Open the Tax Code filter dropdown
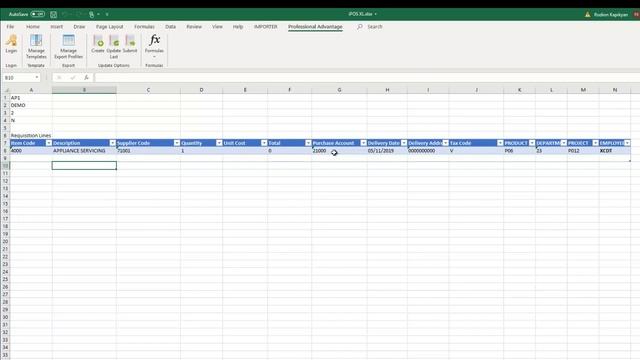Image resolution: width=640 pixels, height=360 pixels. tap(500, 143)
